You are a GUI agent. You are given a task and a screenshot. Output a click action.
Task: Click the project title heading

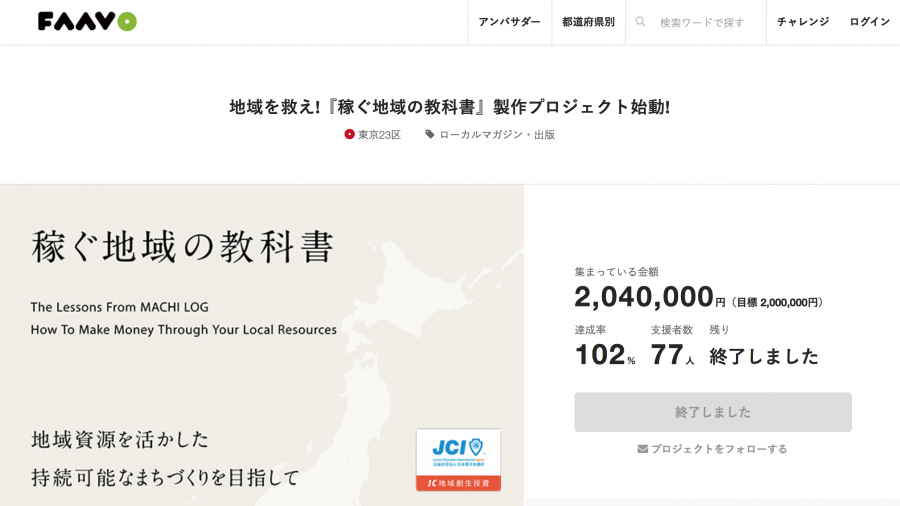tap(450, 106)
